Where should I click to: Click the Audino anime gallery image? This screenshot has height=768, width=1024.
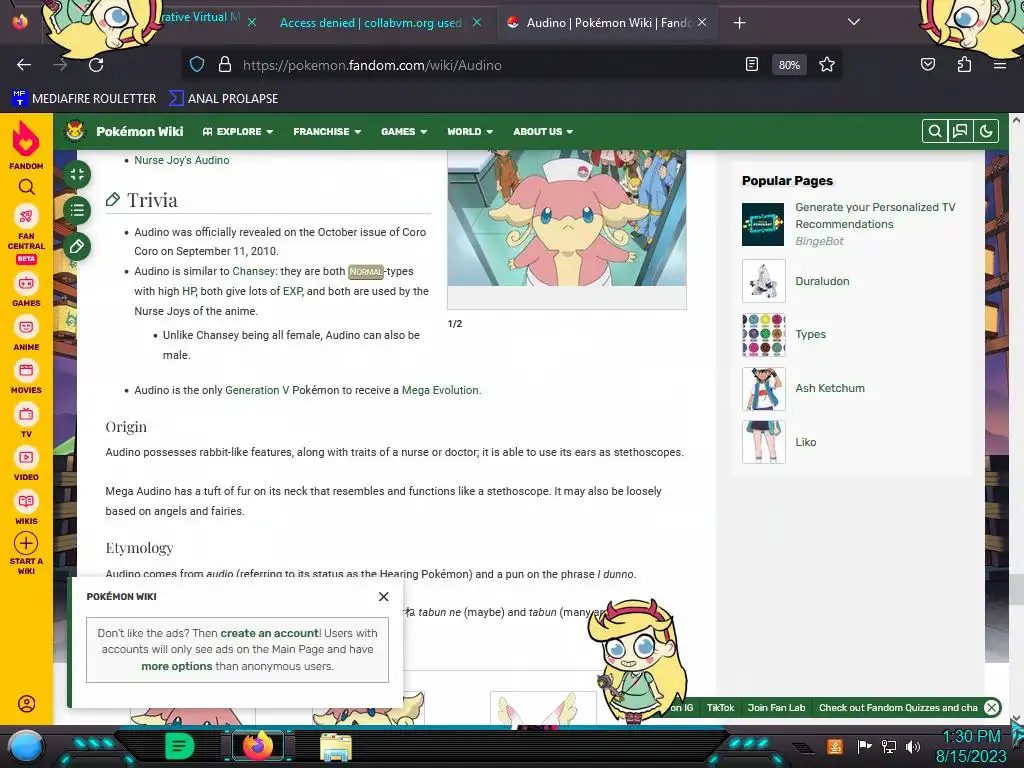click(x=567, y=218)
